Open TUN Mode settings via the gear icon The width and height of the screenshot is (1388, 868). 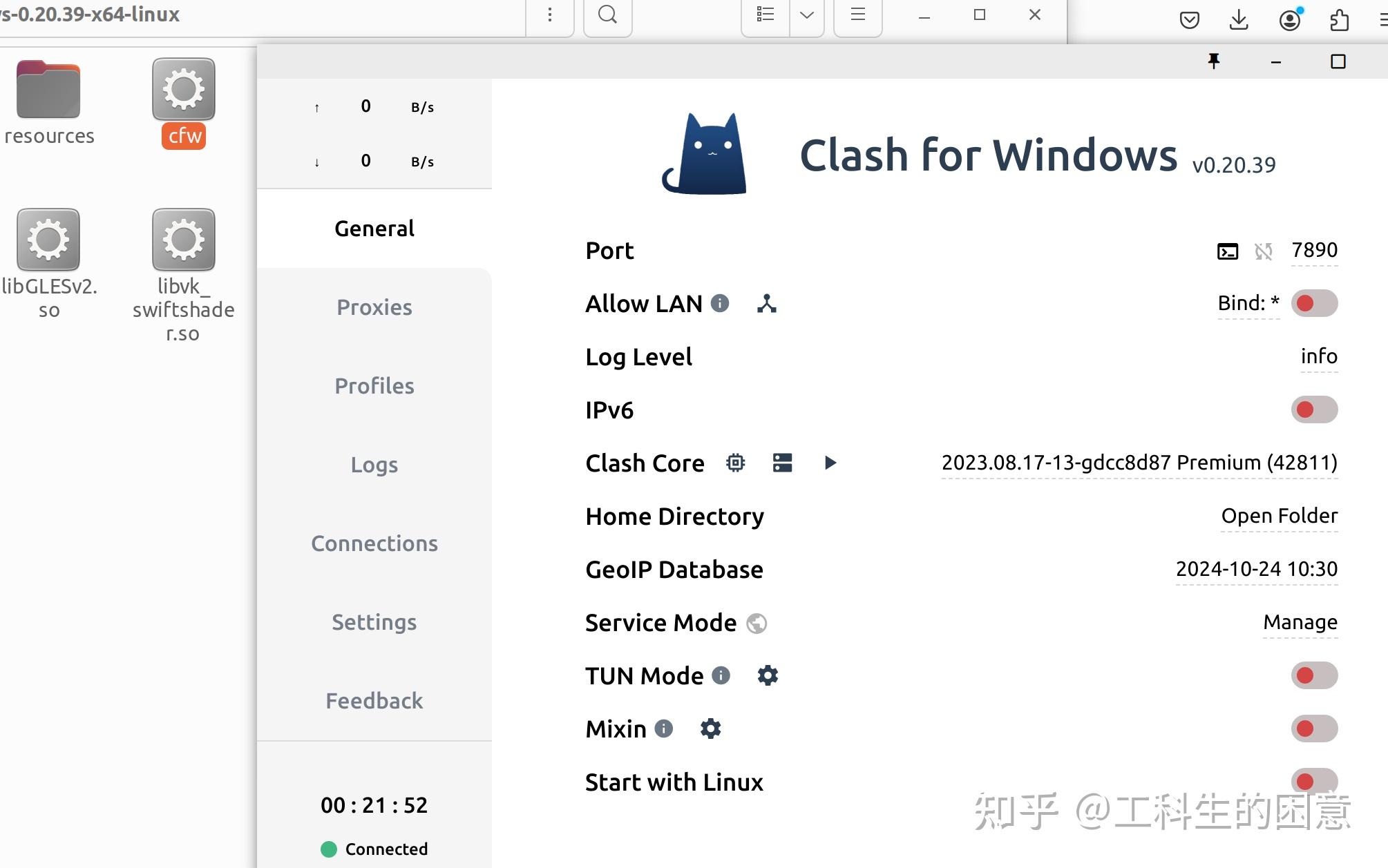pyautogui.click(x=767, y=675)
